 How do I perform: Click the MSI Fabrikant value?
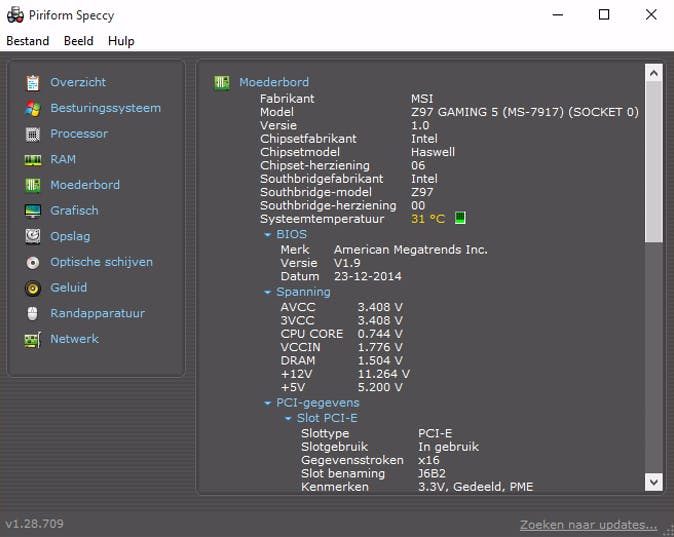422,99
